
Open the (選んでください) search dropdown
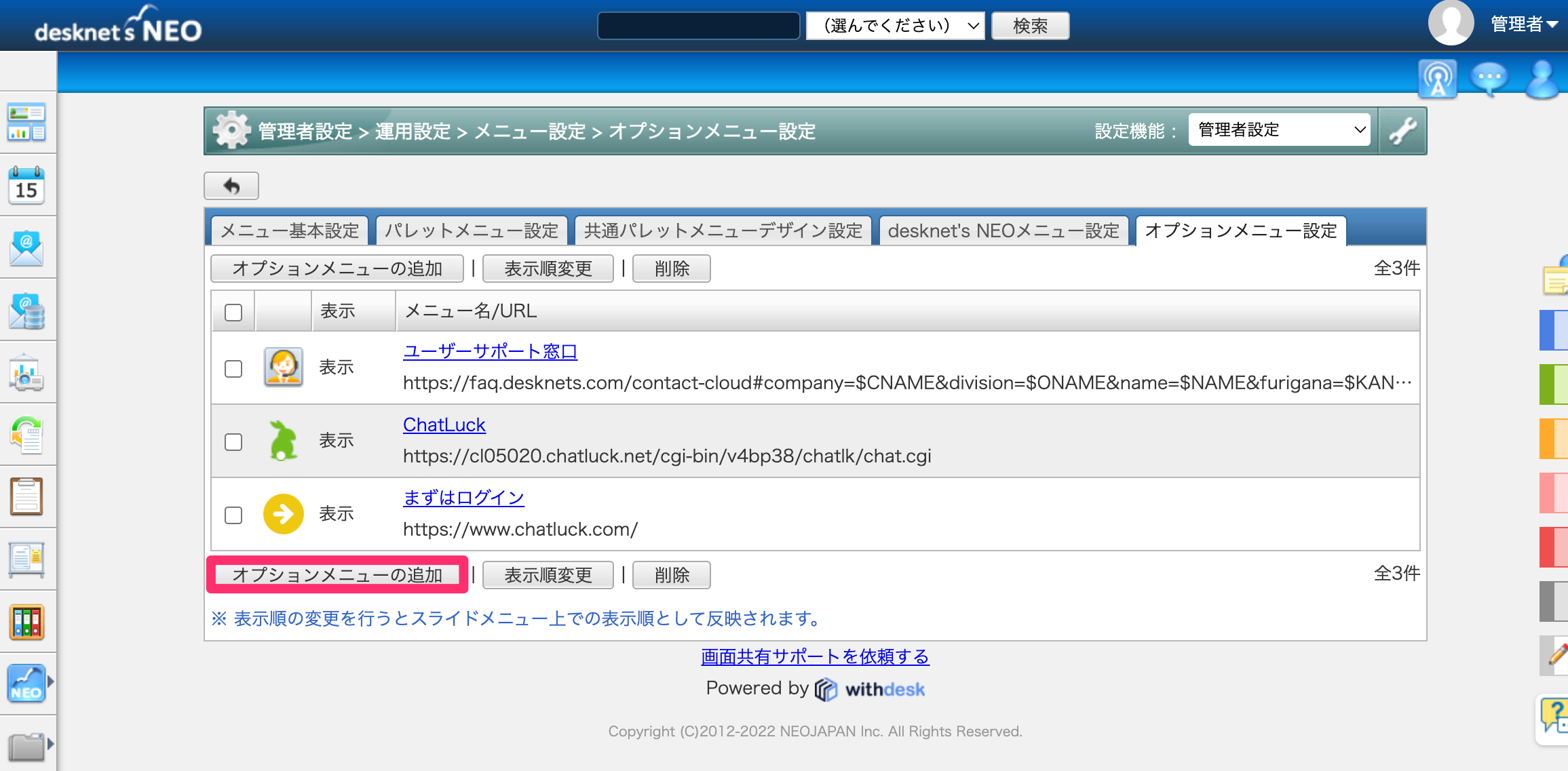[896, 26]
